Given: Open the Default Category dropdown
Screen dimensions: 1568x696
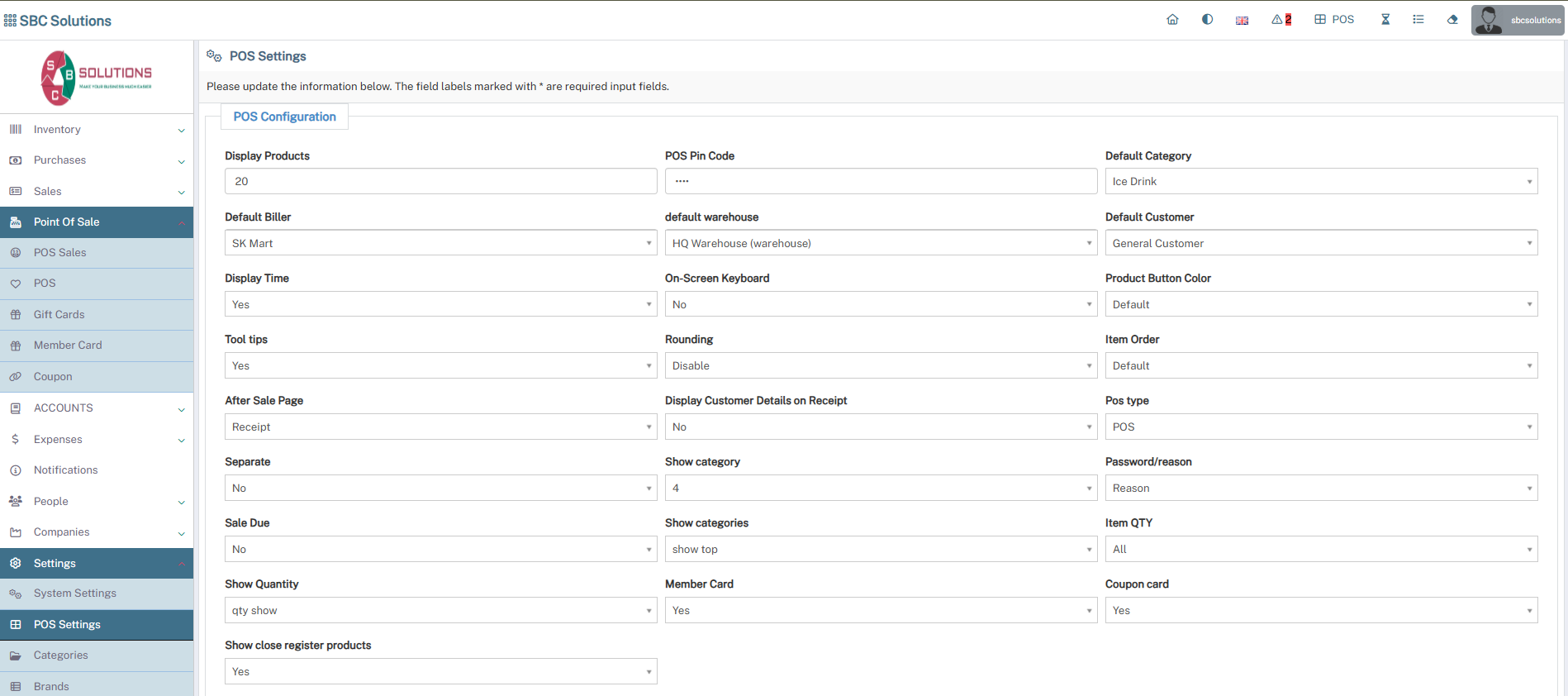Looking at the screenshot, I should tap(1320, 182).
